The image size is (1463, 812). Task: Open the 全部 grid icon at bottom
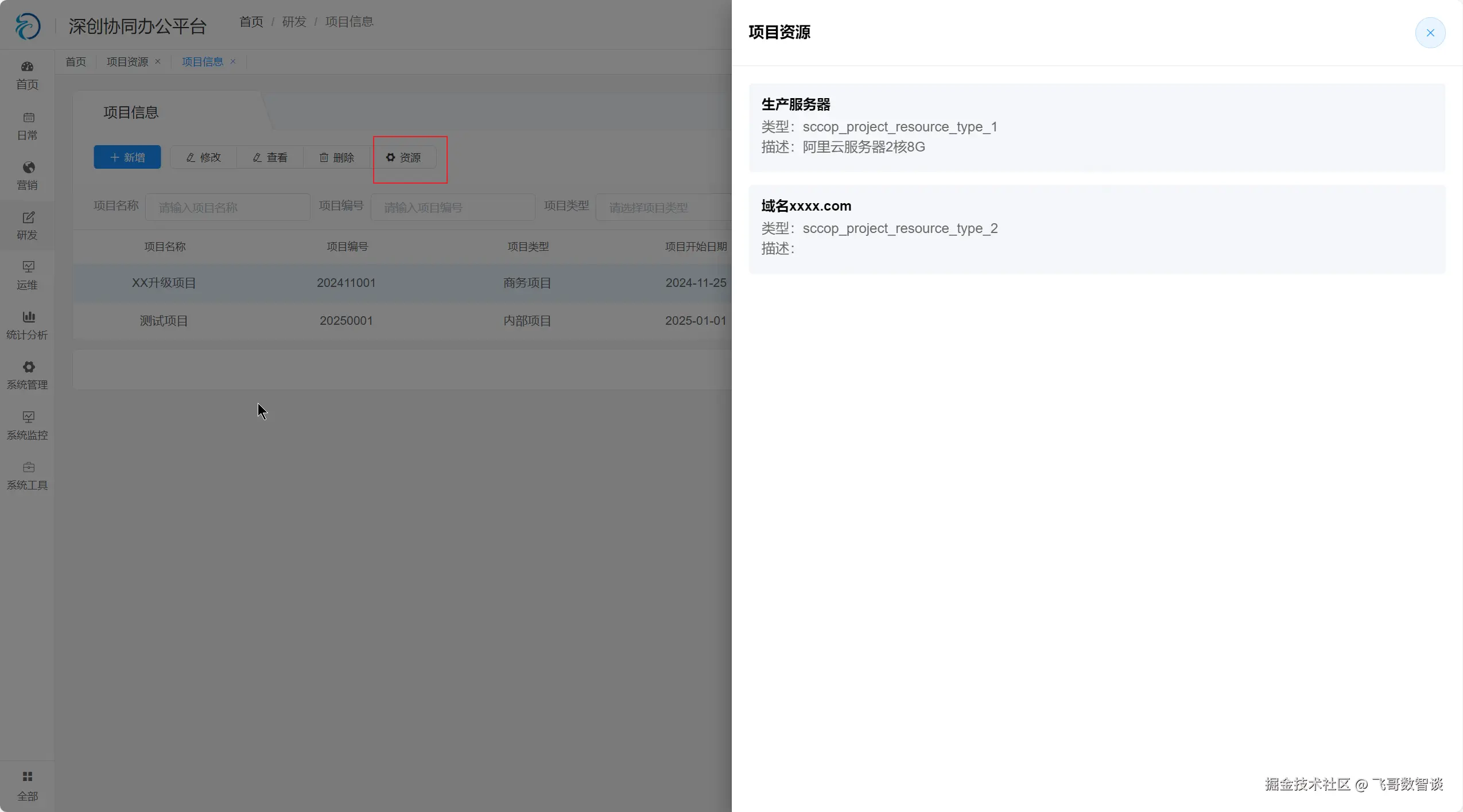[x=27, y=777]
